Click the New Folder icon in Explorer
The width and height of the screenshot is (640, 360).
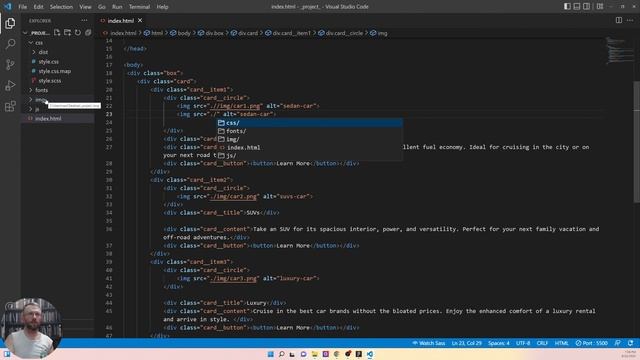coord(67,33)
